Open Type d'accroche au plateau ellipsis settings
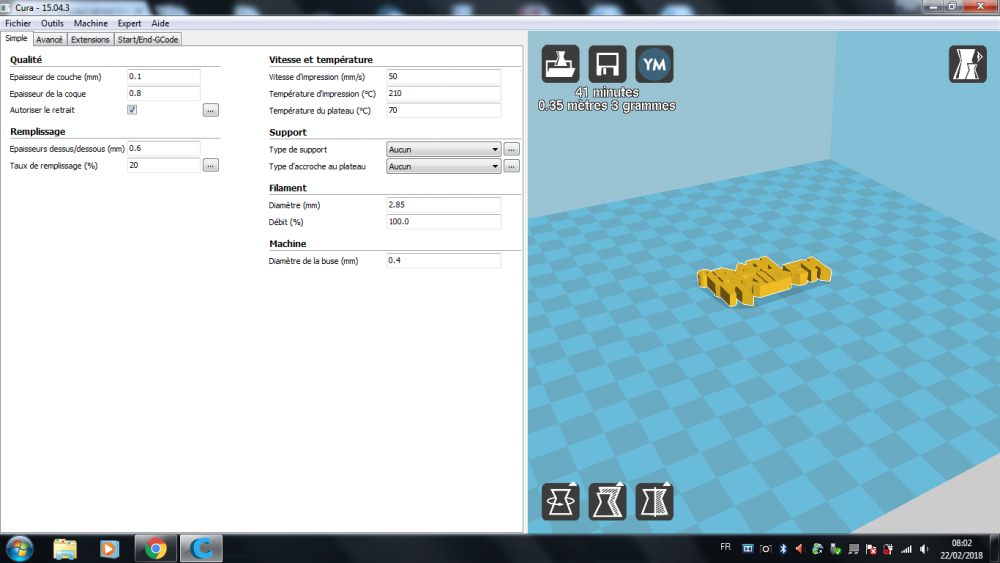Screen dimensions: 1000x563 click(511, 166)
